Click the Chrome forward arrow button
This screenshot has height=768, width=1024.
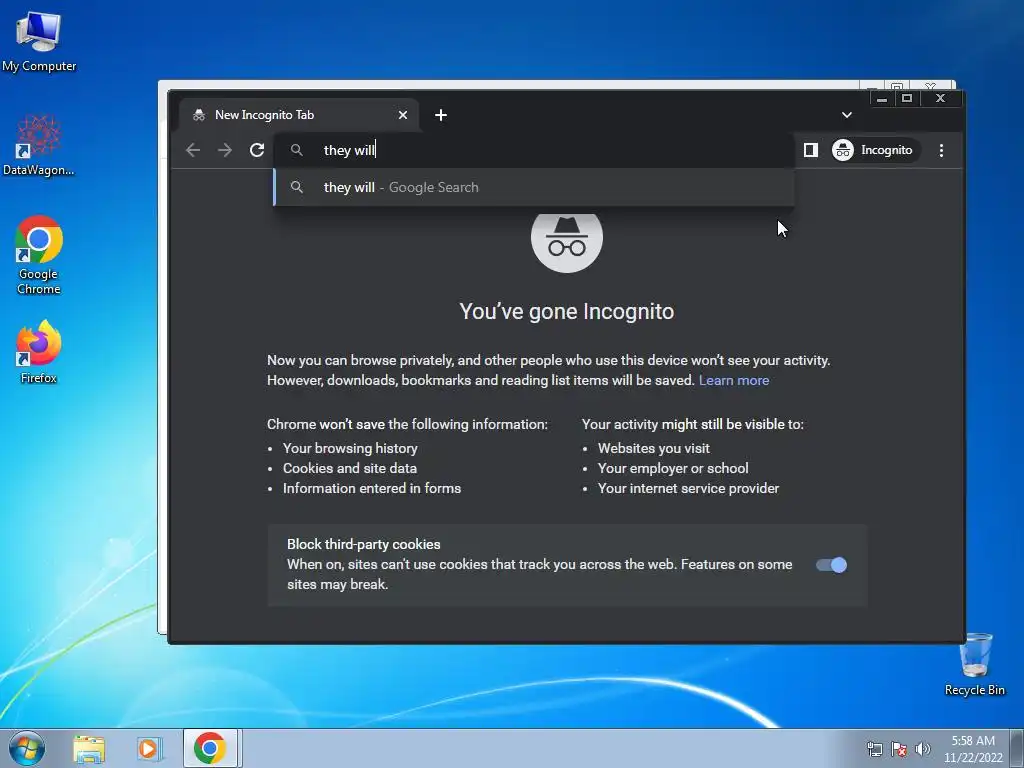tap(225, 150)
